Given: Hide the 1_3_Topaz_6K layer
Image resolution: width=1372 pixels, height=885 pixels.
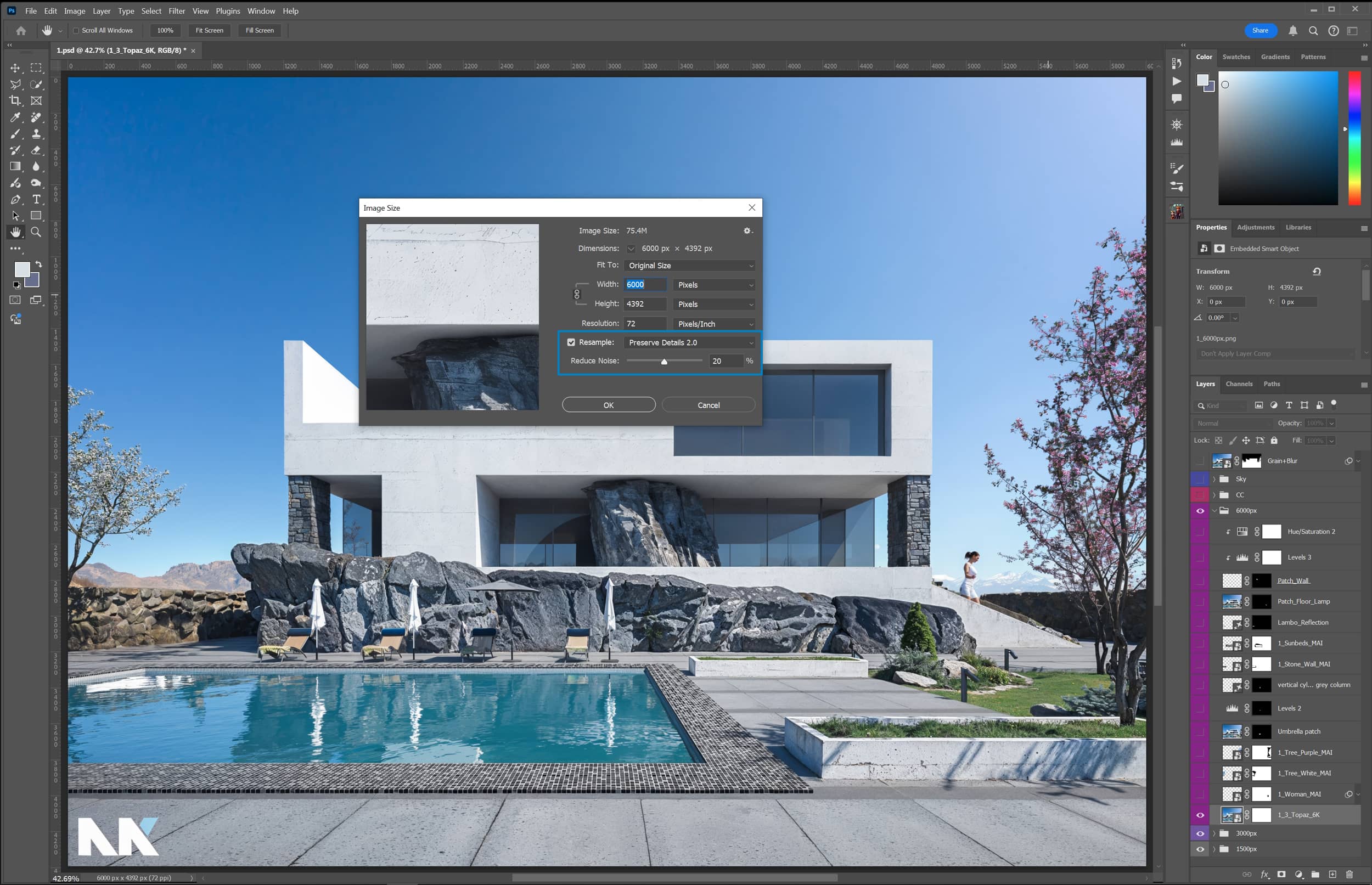Looking at the screenshot, I should 1200,815.
